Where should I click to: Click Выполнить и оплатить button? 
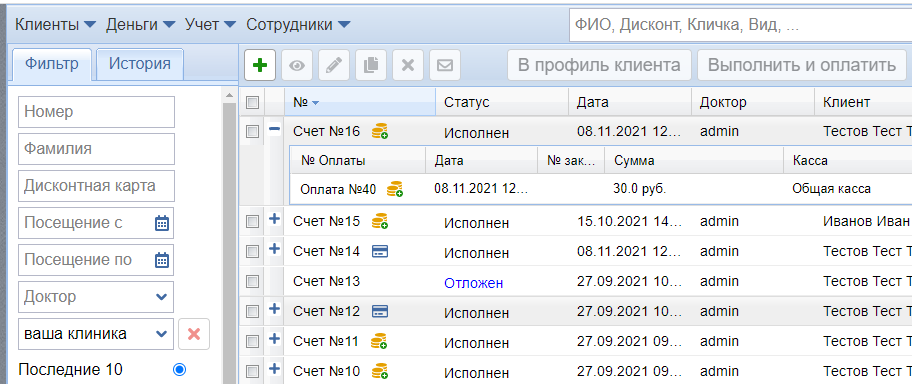coord(802,65)
